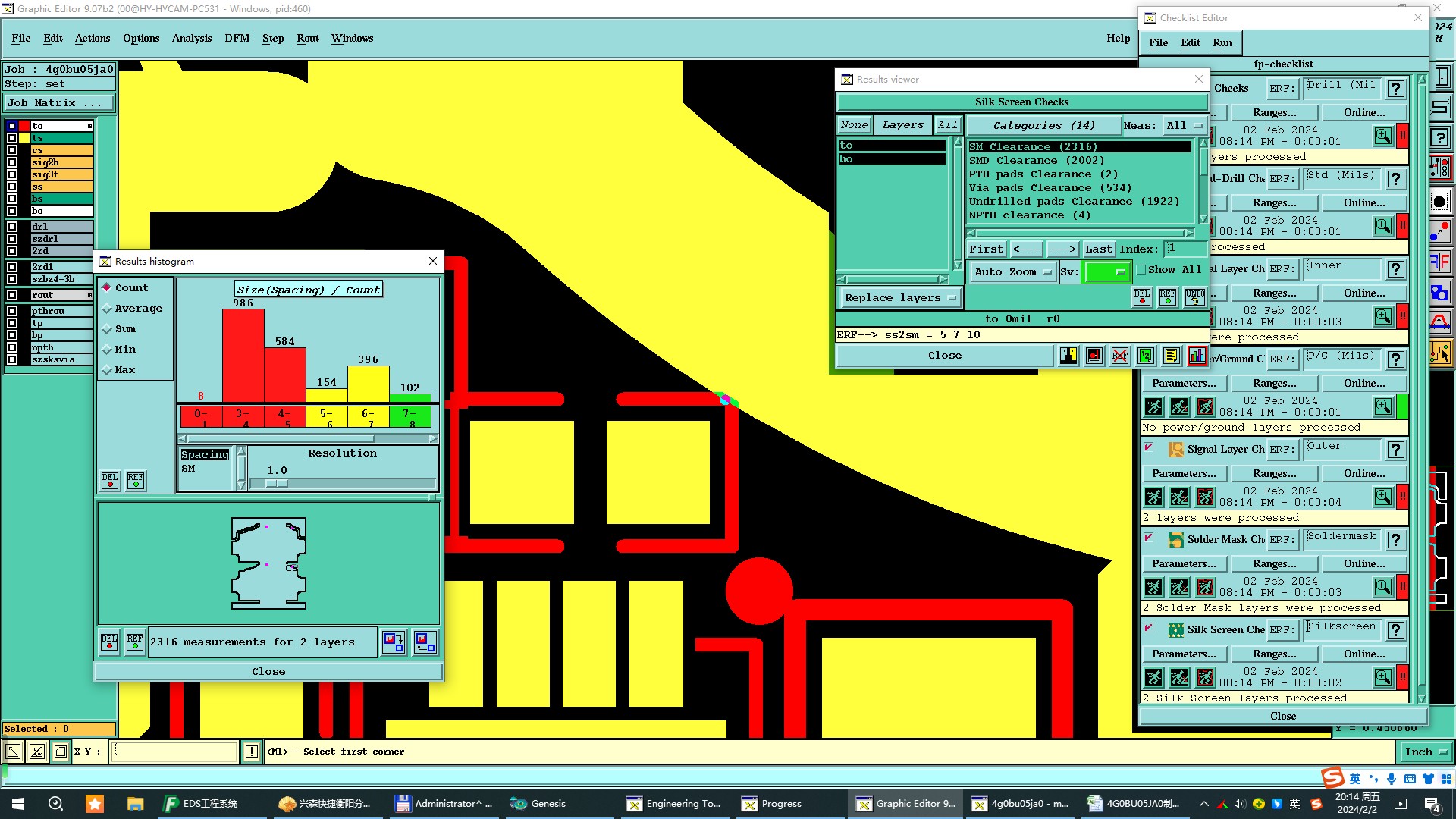Open the Inch units dropdown

coord(1426,752)
